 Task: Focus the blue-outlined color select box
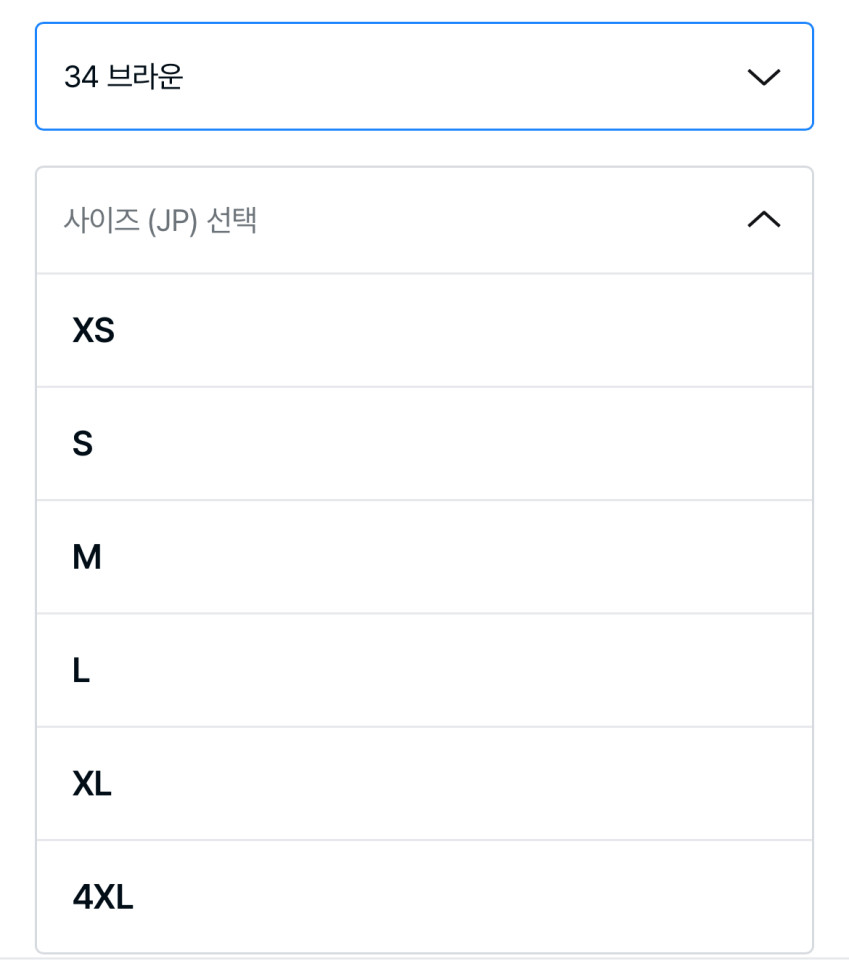[x=424, y=77]
